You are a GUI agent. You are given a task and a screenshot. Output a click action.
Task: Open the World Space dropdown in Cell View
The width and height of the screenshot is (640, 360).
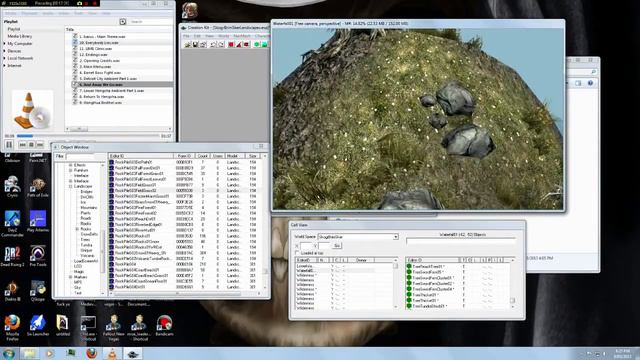pos(396,237)
